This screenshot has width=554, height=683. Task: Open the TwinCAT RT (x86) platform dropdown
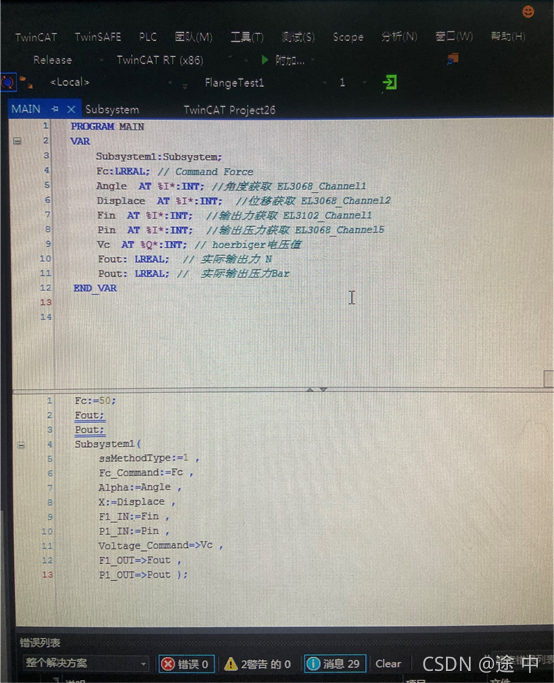tap(174, 60)
